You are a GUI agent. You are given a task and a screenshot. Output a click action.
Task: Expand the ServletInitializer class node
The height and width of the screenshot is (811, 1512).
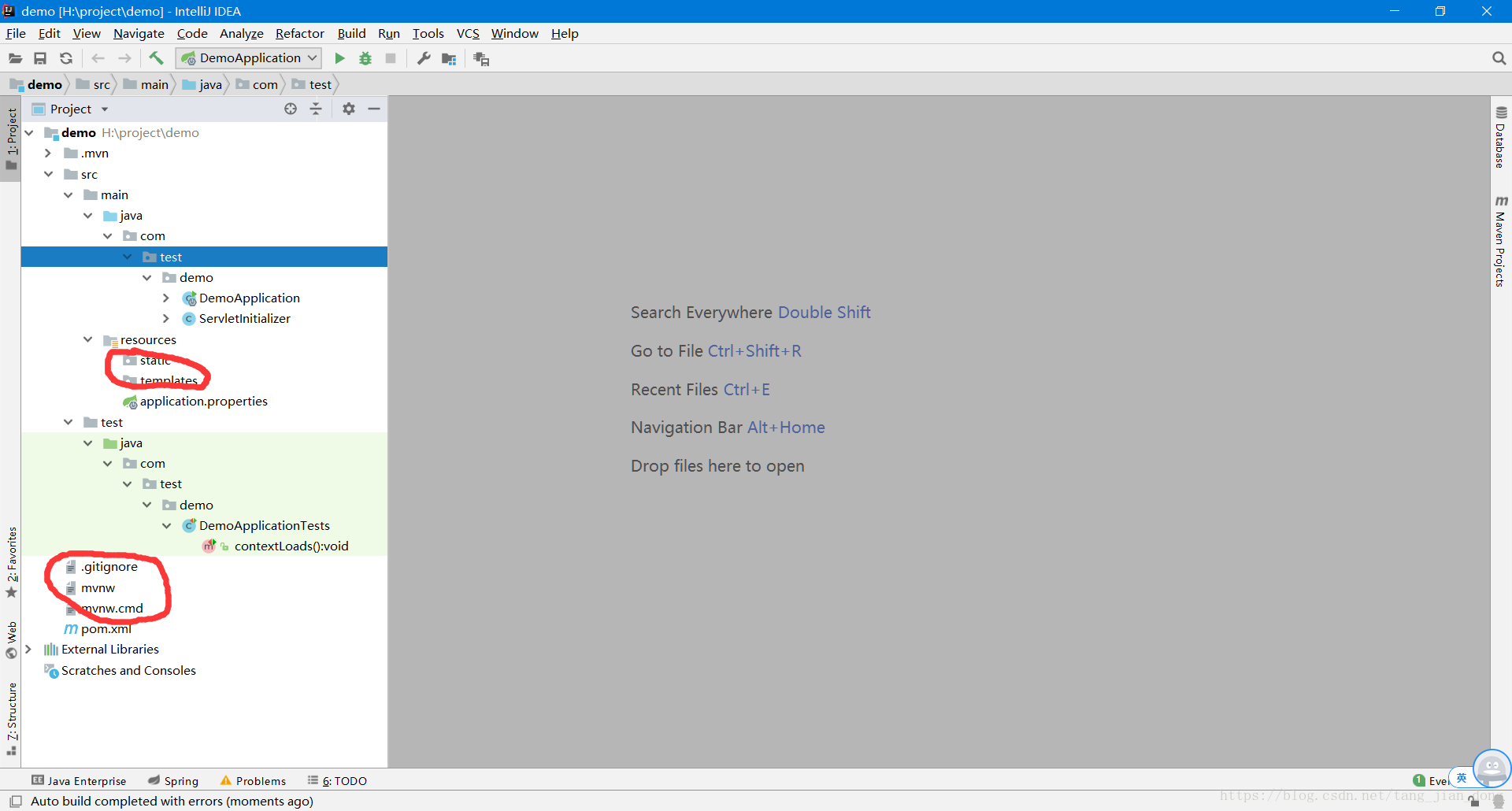(167, 318)
